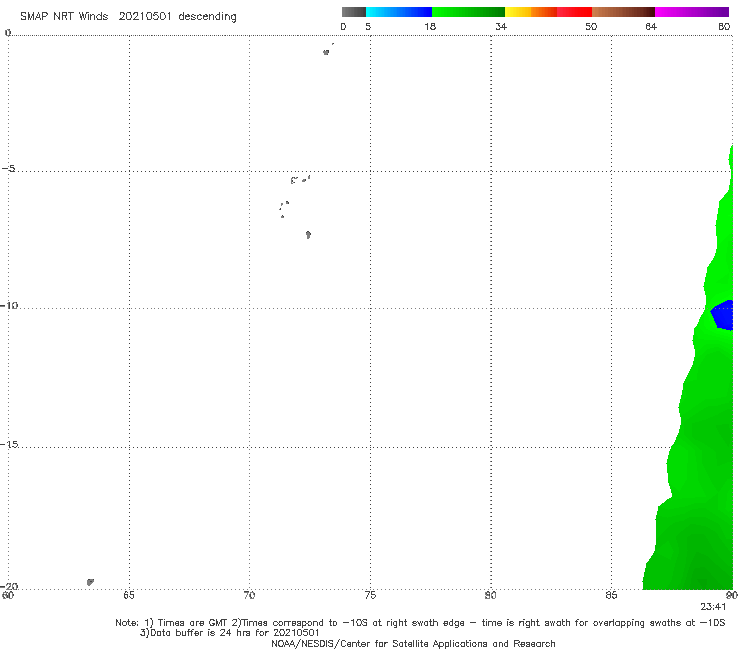740x650 pixels.
Task: Click the date '20210501' in the title
Action: click(x=145, y=17)
